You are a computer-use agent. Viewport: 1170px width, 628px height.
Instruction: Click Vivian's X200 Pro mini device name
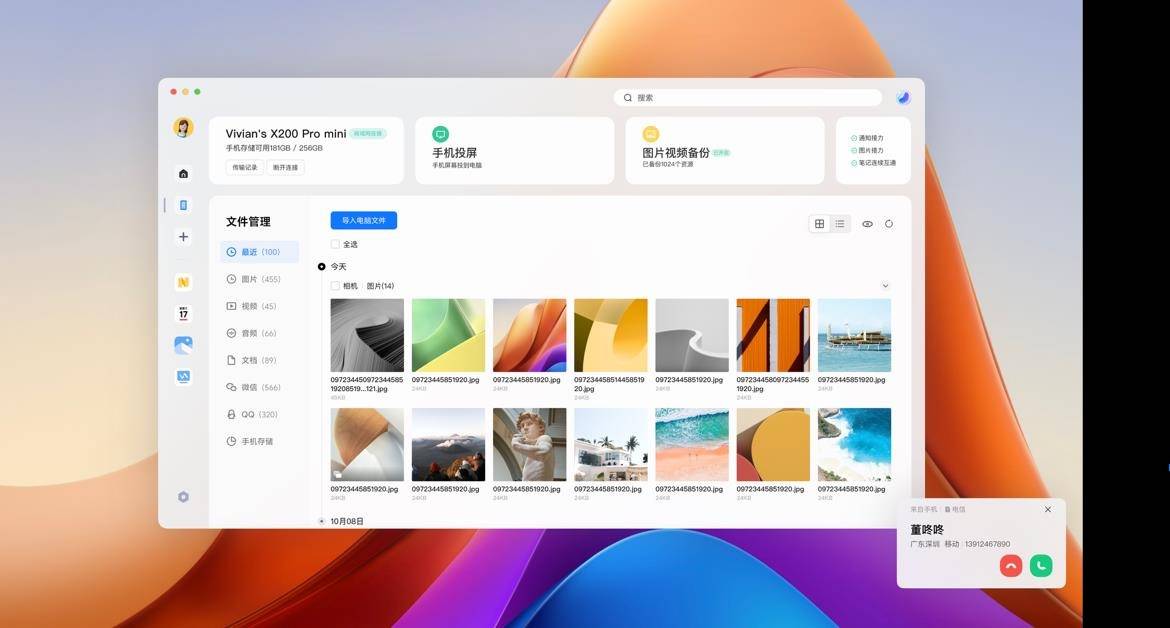(286, 134)
